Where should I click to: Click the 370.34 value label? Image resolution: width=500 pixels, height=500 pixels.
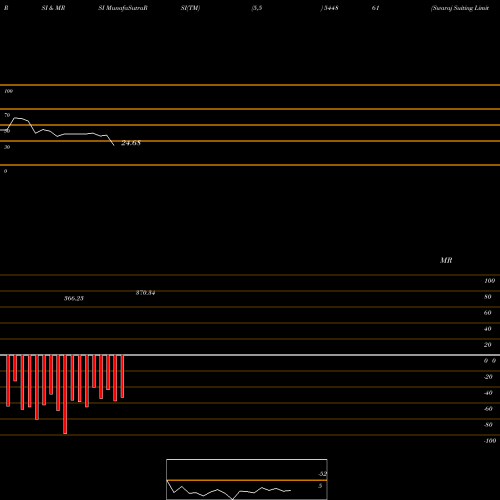point(145,293)
